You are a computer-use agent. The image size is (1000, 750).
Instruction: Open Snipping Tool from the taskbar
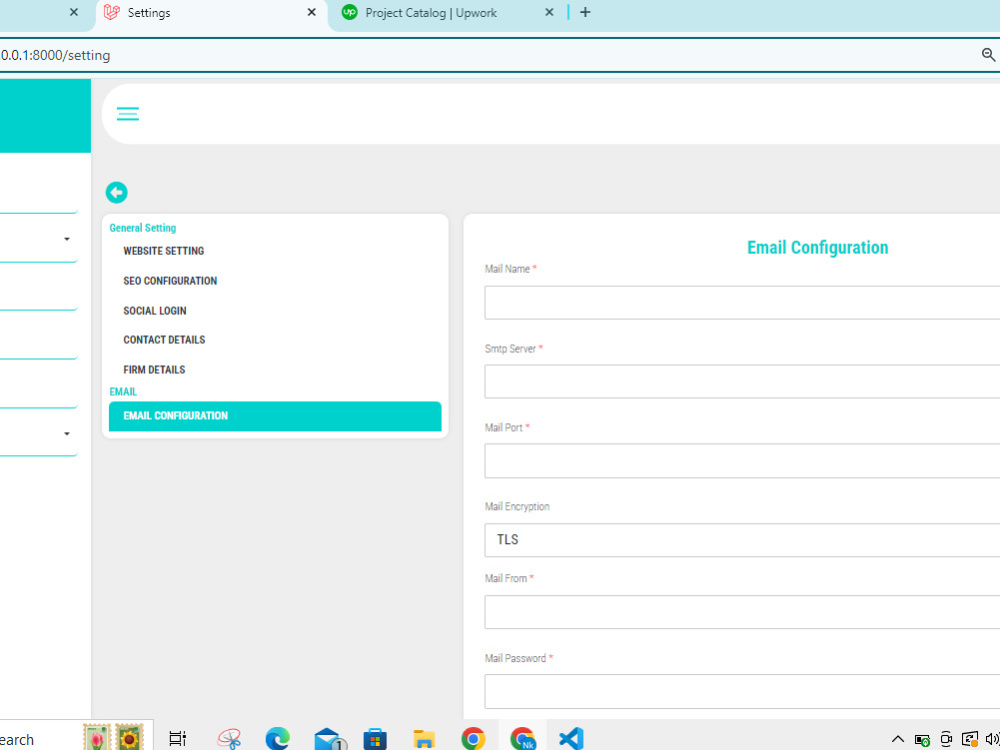229,739
